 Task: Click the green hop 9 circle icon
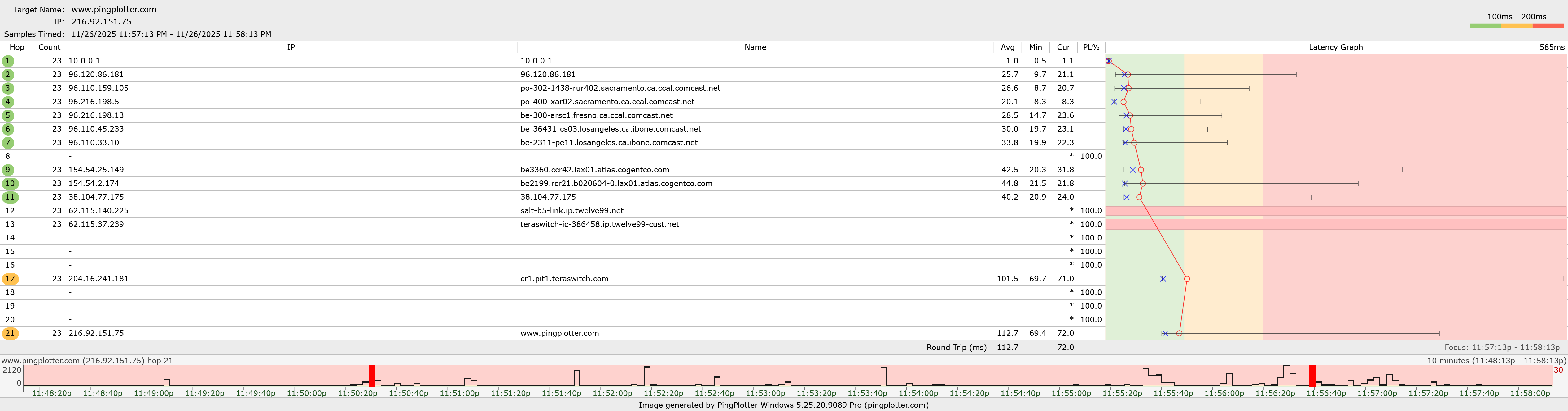8,170
